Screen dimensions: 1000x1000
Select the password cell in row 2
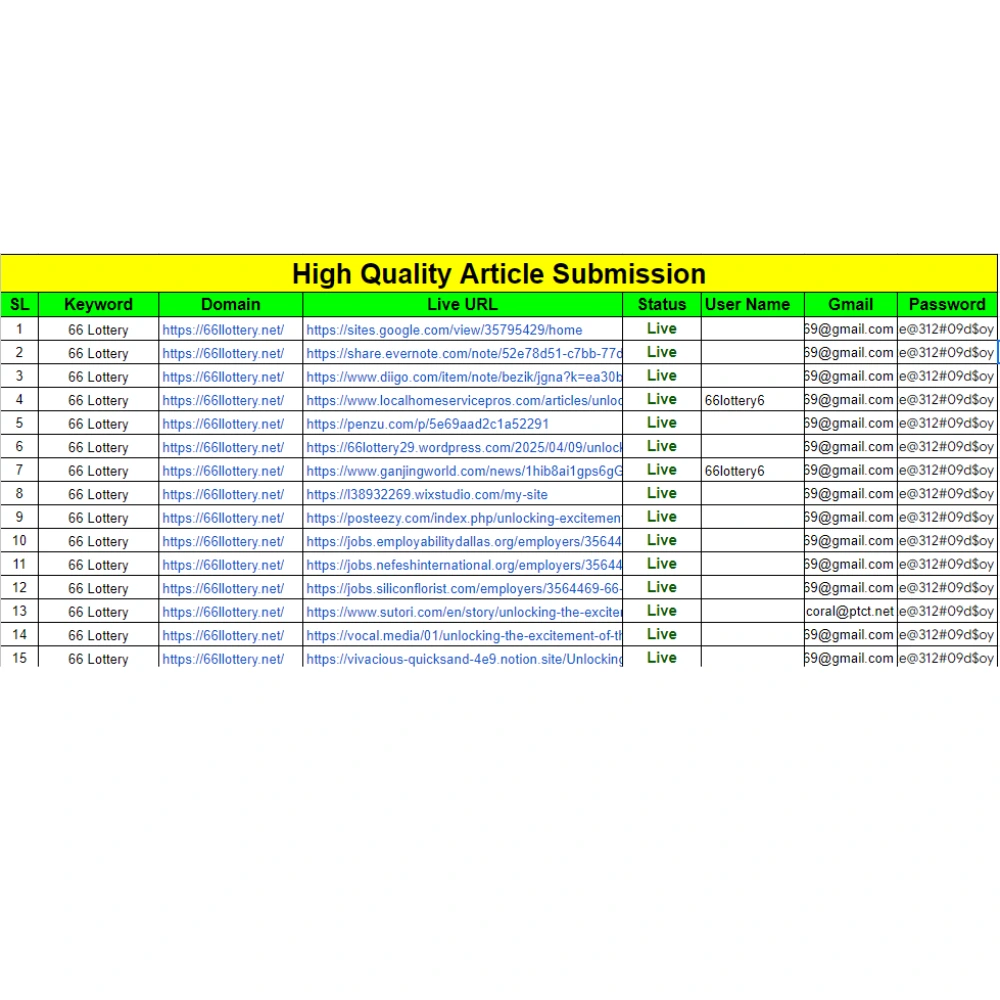point(947,353)
